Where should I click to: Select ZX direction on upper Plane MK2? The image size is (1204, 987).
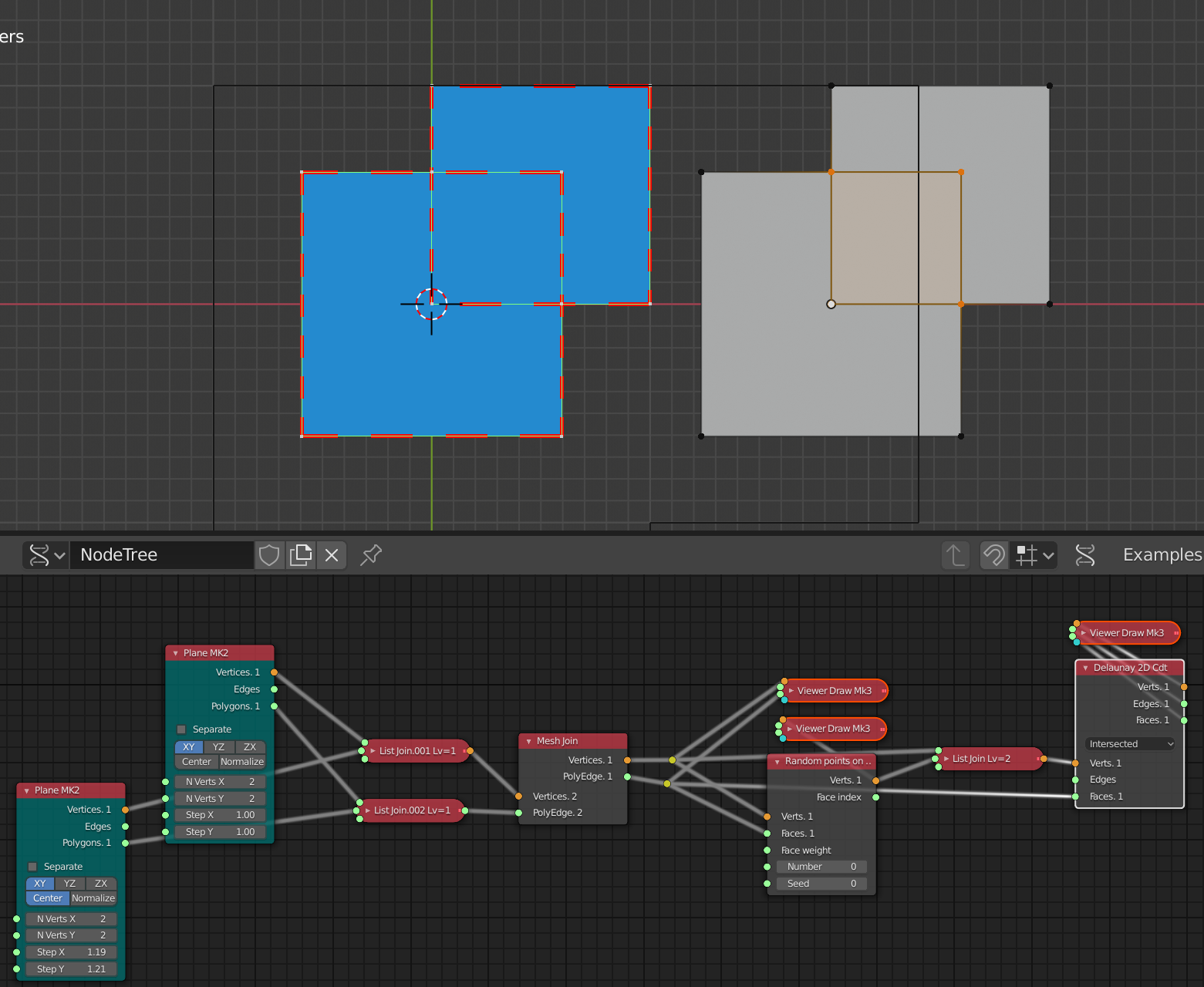pos(250,747)
